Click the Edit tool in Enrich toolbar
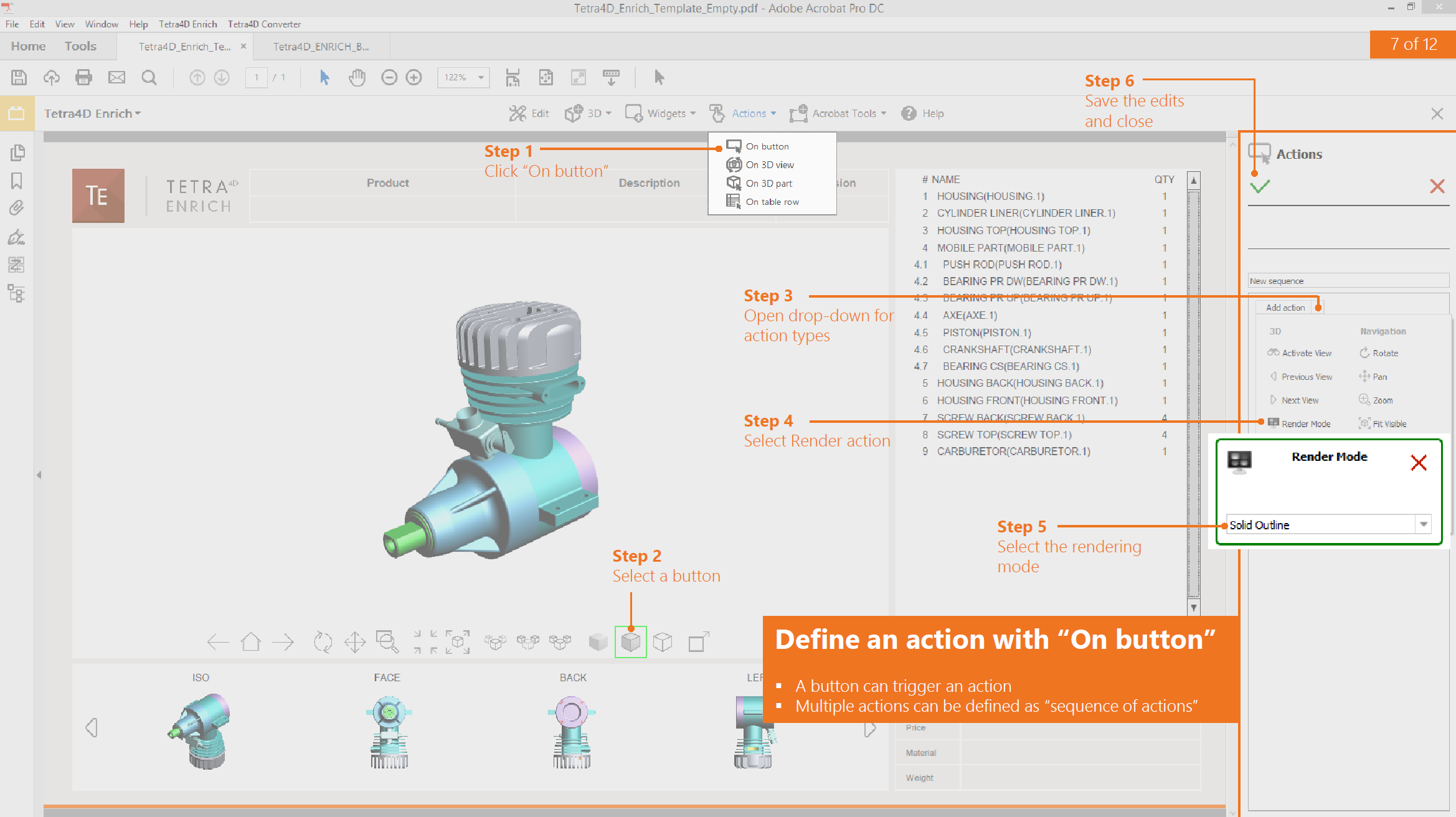The height and width of the screenshot is (817, 1456). pos(529,113)
